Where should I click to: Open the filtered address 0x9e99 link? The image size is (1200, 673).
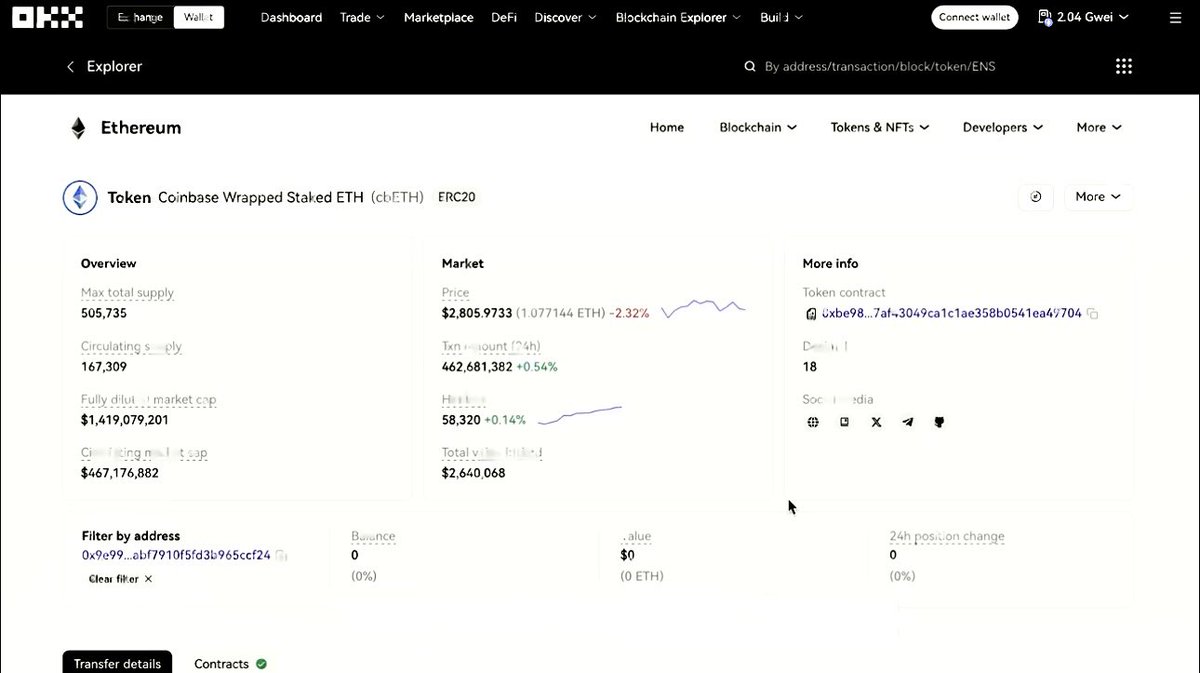[x=176, y=555]
